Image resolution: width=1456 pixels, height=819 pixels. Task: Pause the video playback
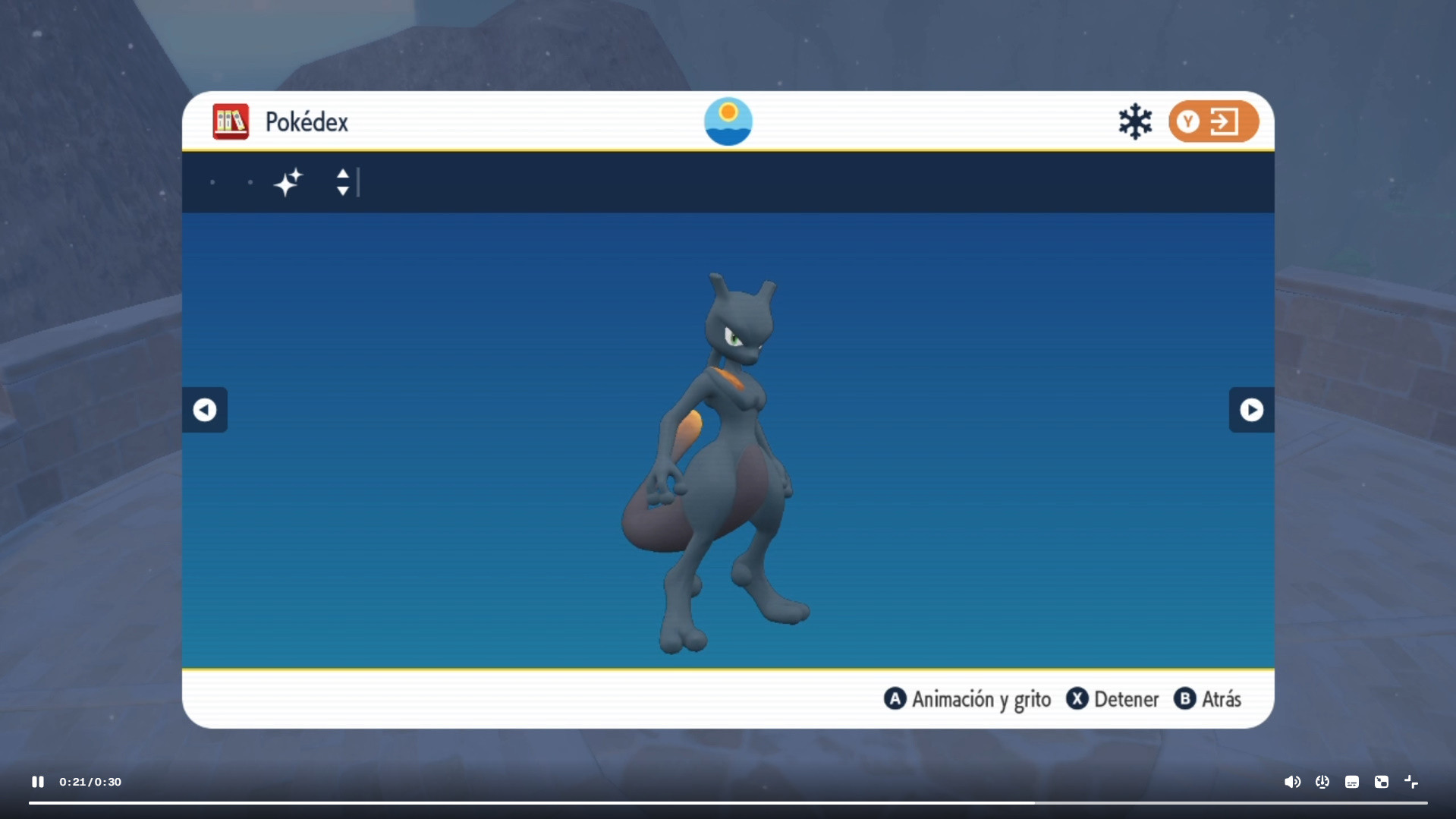(x=36, y=781)
